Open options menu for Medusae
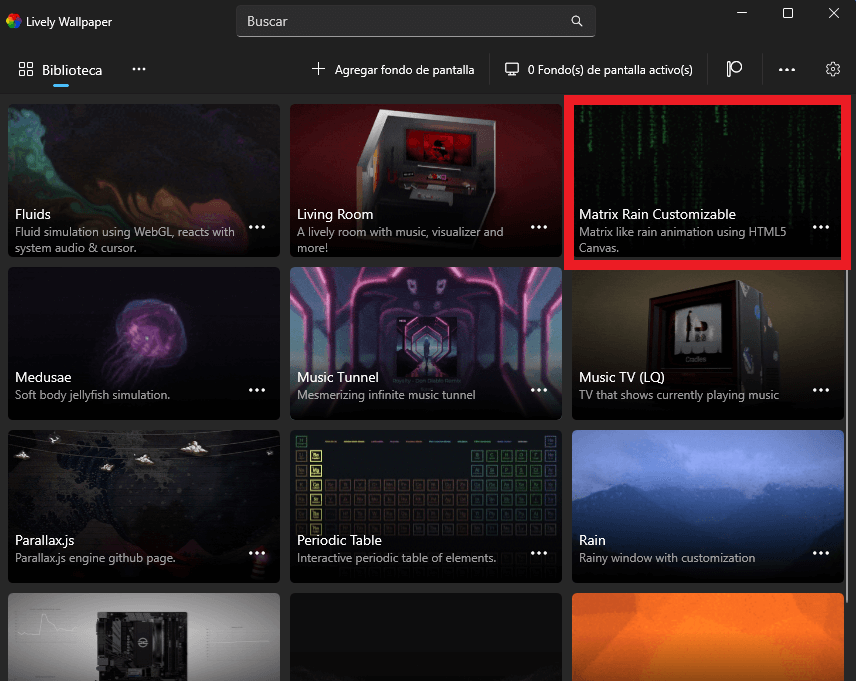The height and width of the screenshot is (681, 856). [x=257, y=390]
